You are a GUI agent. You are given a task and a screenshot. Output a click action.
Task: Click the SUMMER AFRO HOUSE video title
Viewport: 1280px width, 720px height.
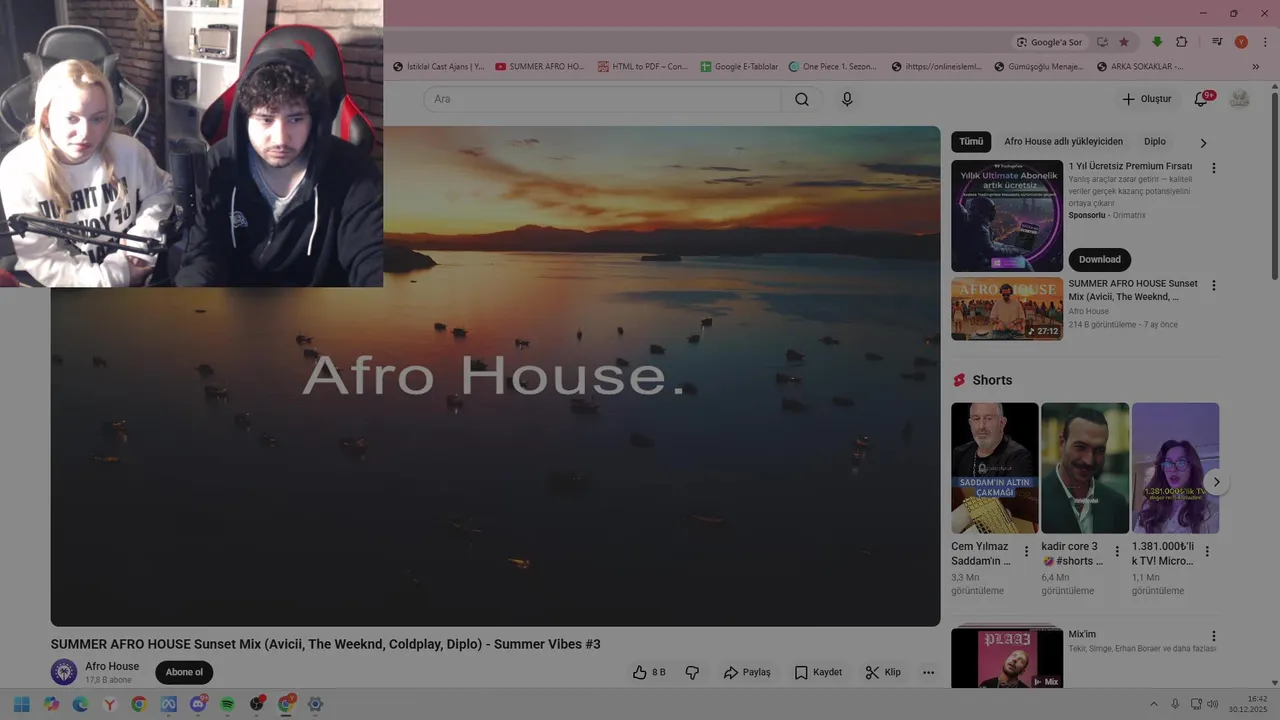[326, 644]
